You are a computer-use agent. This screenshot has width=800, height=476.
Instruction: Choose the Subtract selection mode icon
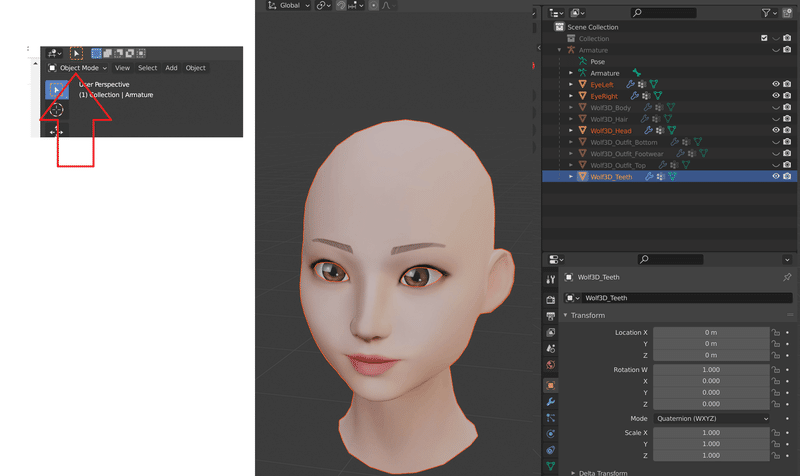click(119, 53)
